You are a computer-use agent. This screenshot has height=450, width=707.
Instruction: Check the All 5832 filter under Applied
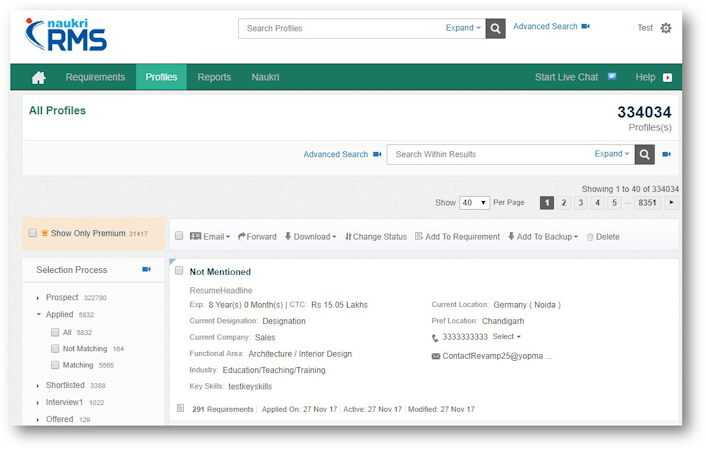pos(55,332)
